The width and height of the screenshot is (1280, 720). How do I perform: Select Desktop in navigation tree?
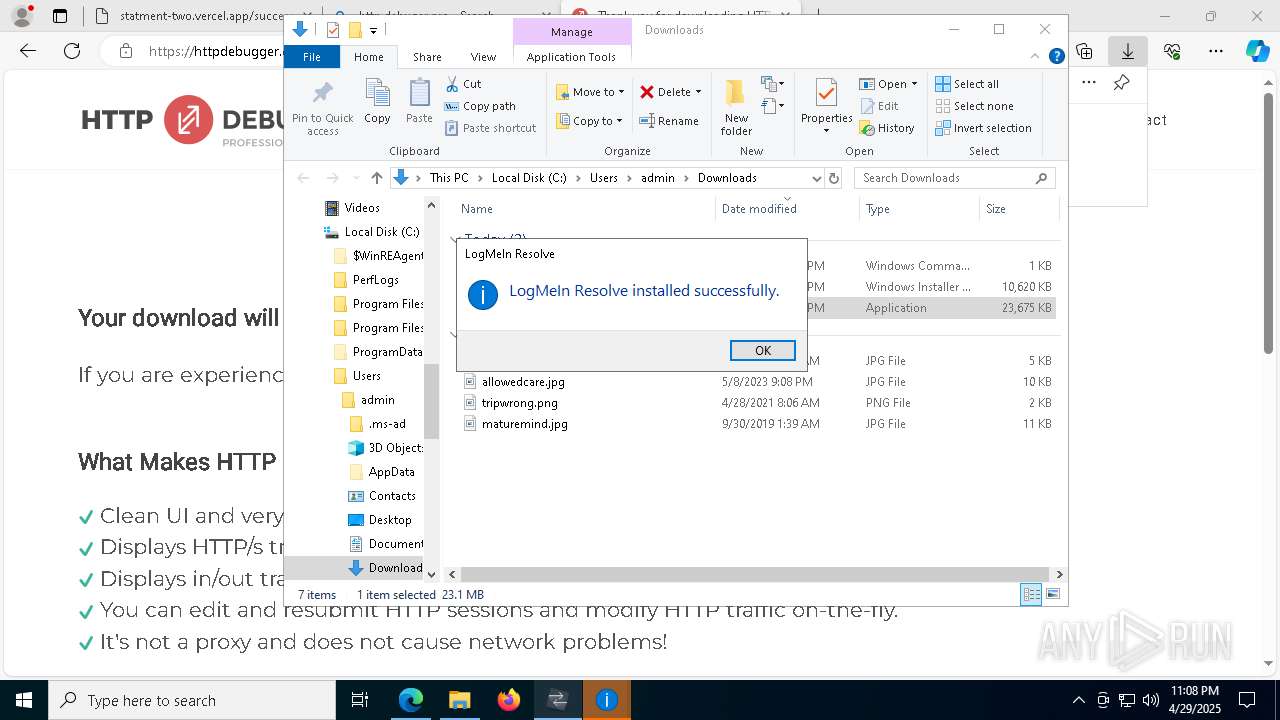(390, 520)
